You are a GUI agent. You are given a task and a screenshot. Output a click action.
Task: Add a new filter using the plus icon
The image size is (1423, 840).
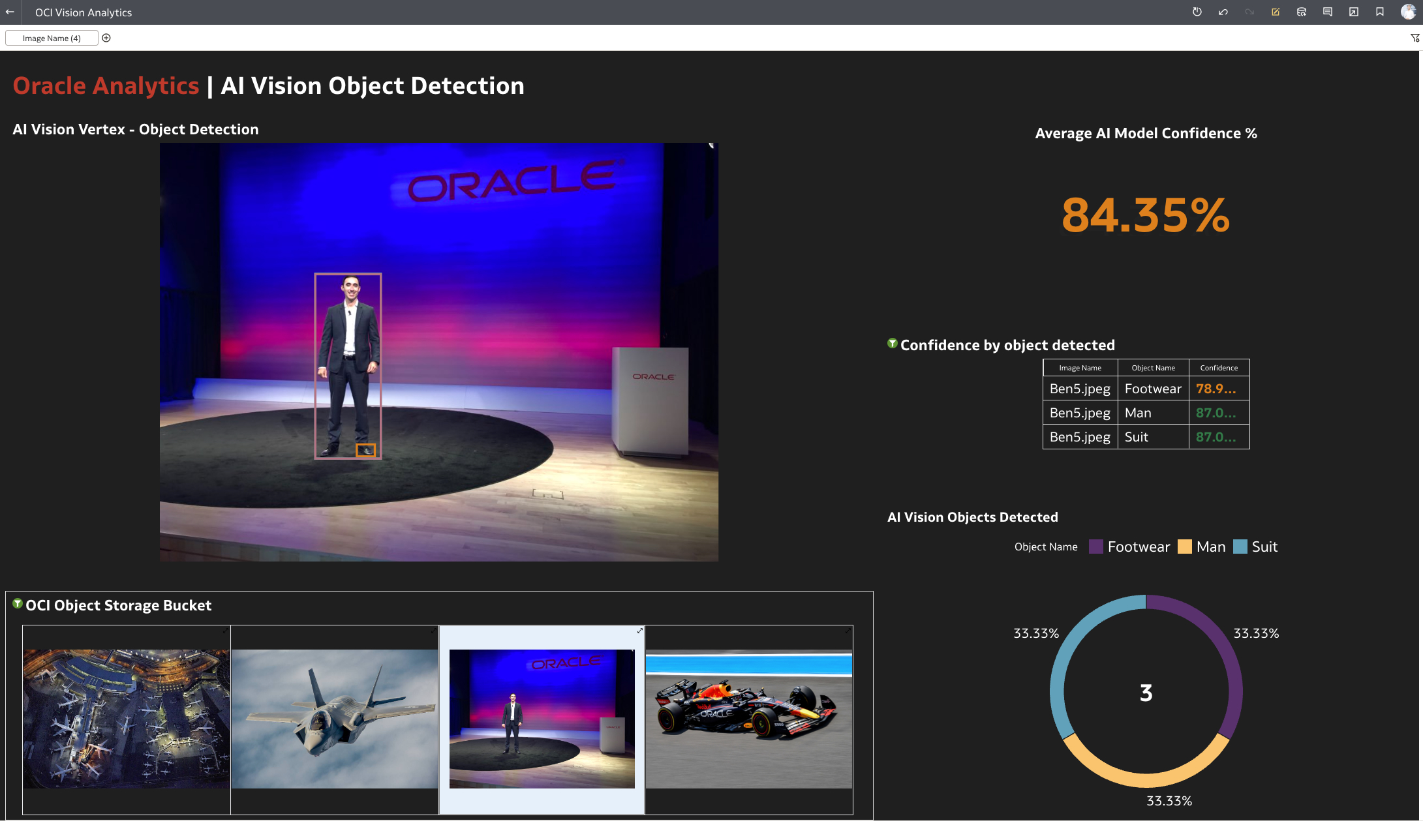(106, 37)
